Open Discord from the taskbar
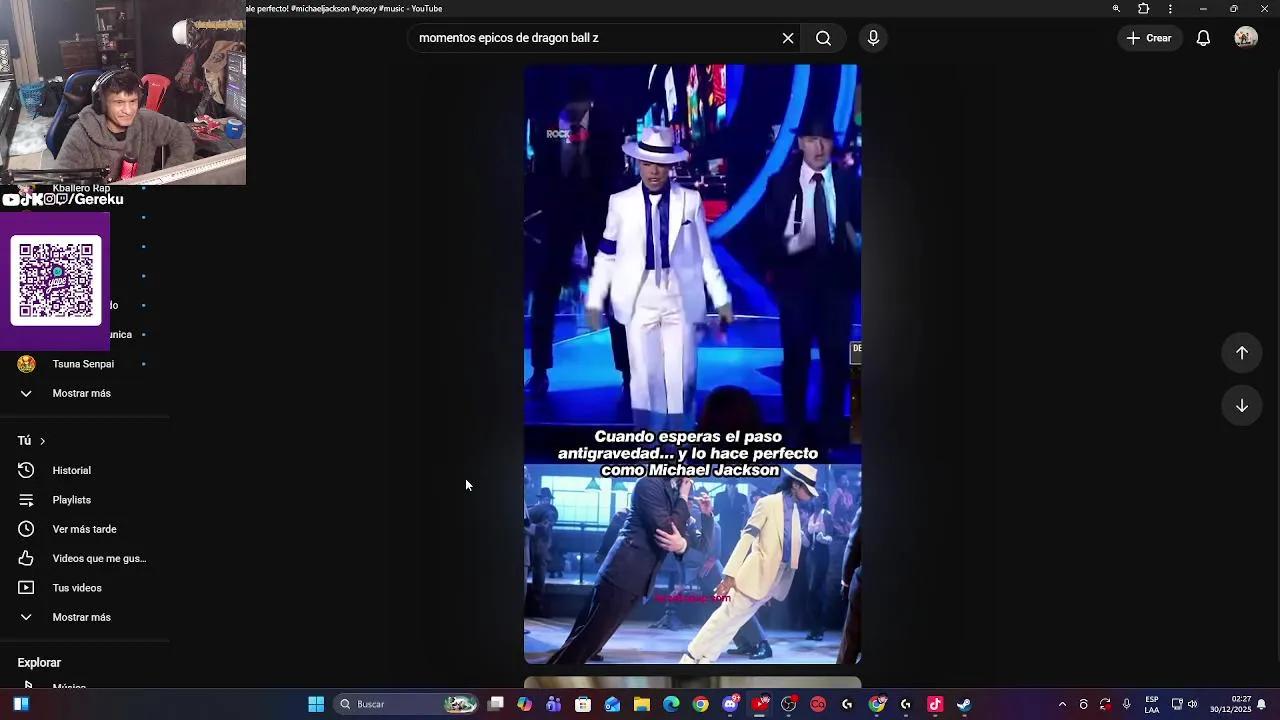The image size is (1280, 720). point(730,704)
